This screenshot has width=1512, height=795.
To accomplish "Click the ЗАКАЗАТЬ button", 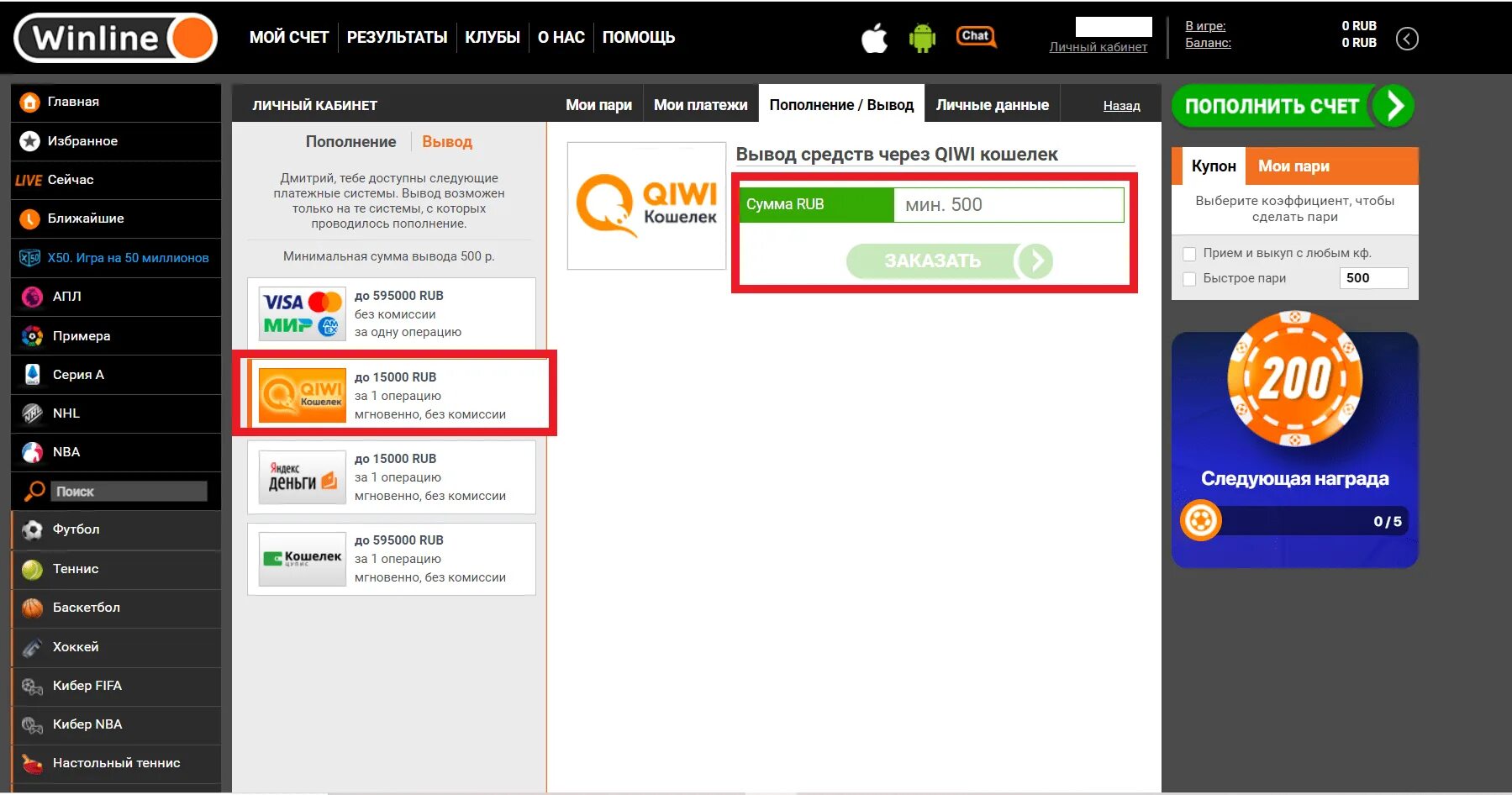I will click(x=950, y=261).
